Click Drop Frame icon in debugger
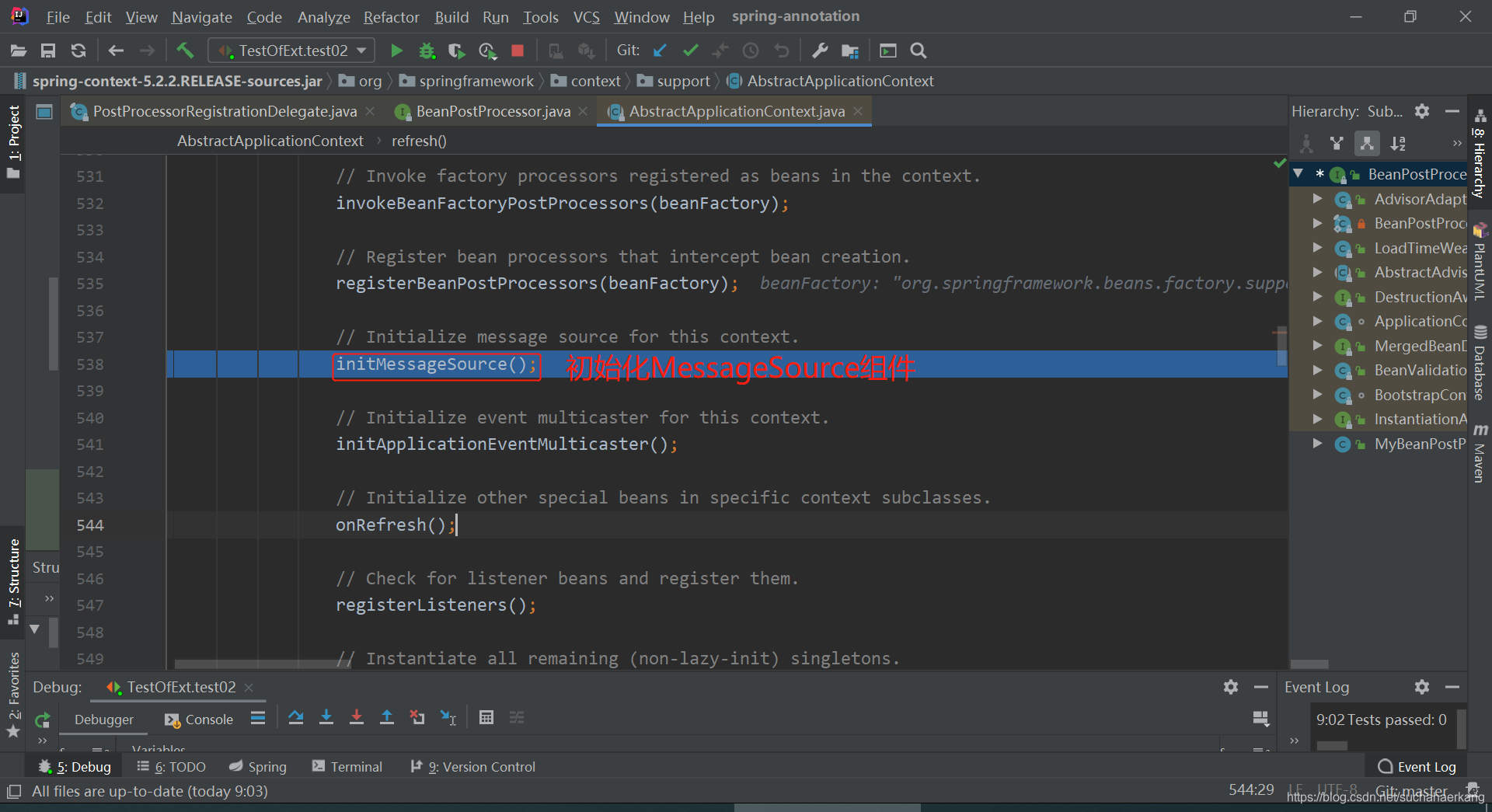This screenshot has height=812, width=1492. click(x=417, y=717)
